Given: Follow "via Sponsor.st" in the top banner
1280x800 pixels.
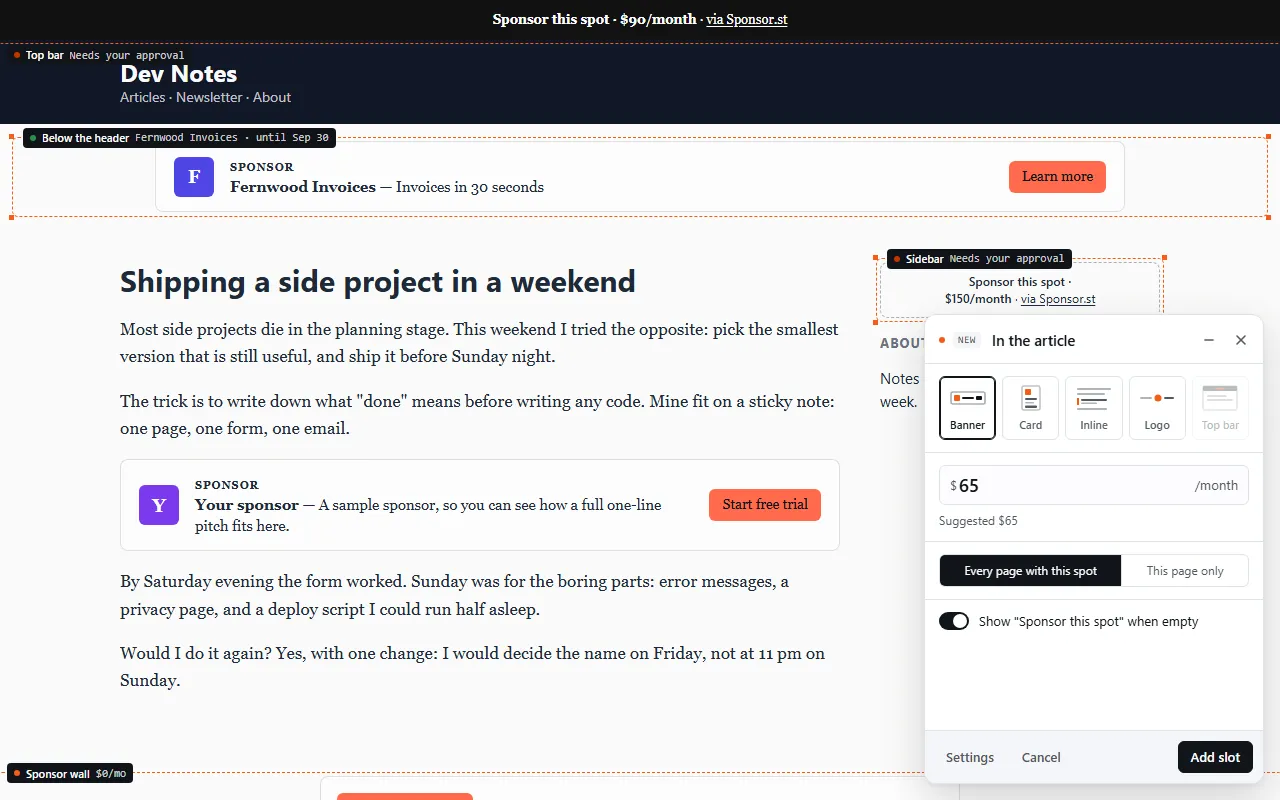Looking at the screenshot, I should pos(747,19).
